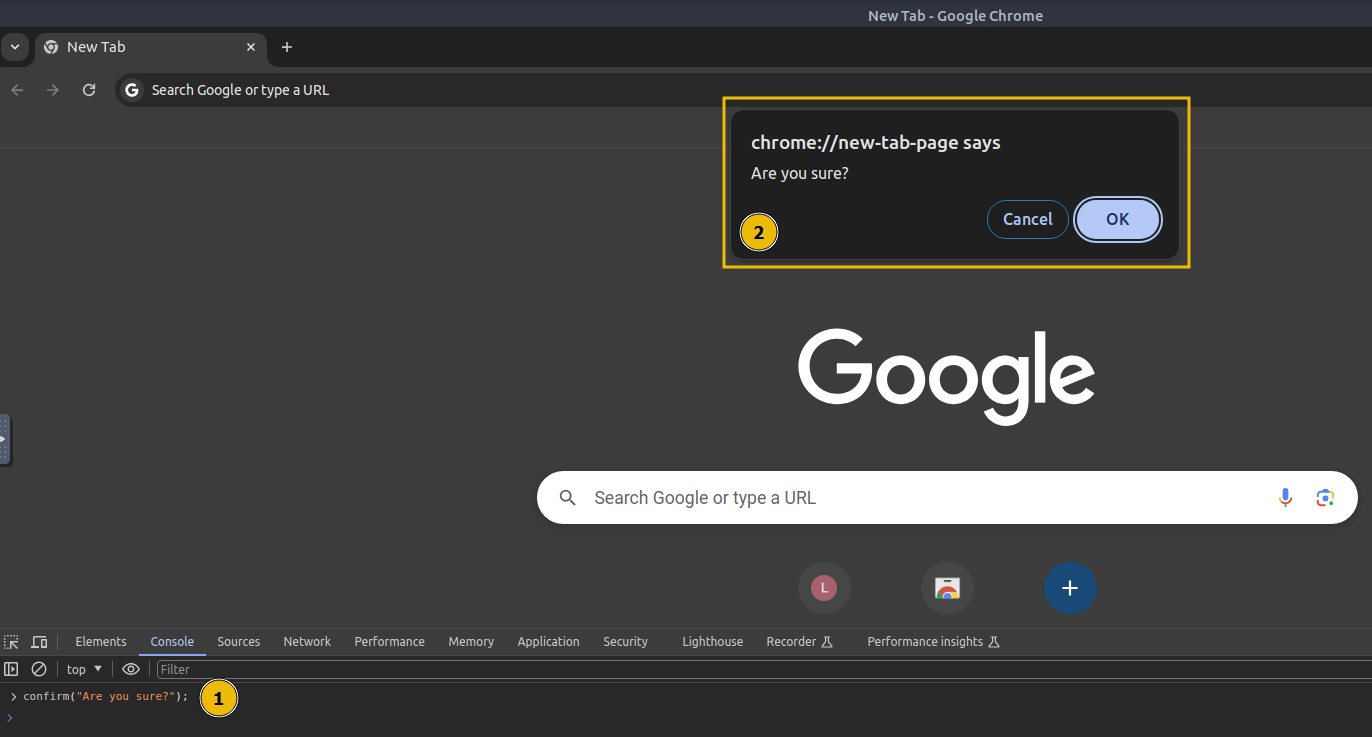Open the Chrome Web Store shortcut
The height and width of the screenshot is (737, 1372).
(947, 588)
